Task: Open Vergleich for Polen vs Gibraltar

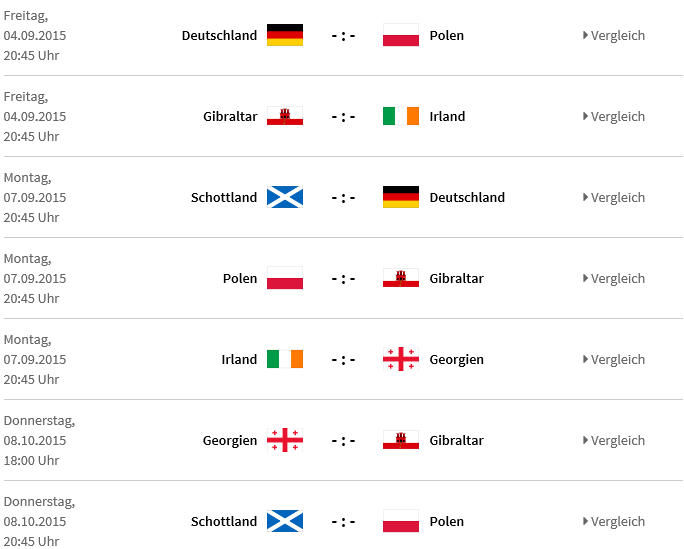Action: [x=614, y=278]
